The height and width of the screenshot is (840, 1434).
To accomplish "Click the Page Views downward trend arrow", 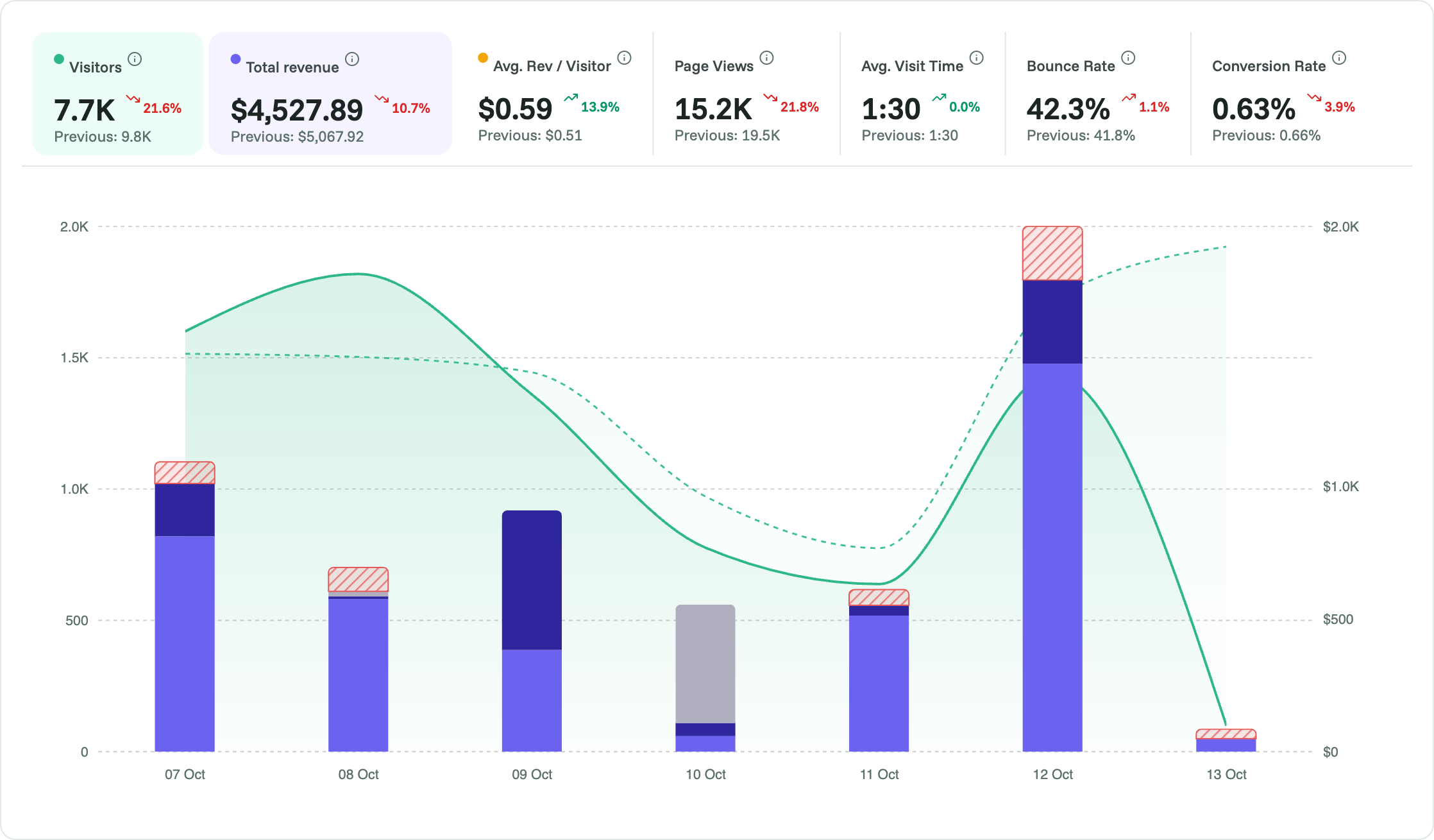I will pyautogui.click(x=770, y=97).
